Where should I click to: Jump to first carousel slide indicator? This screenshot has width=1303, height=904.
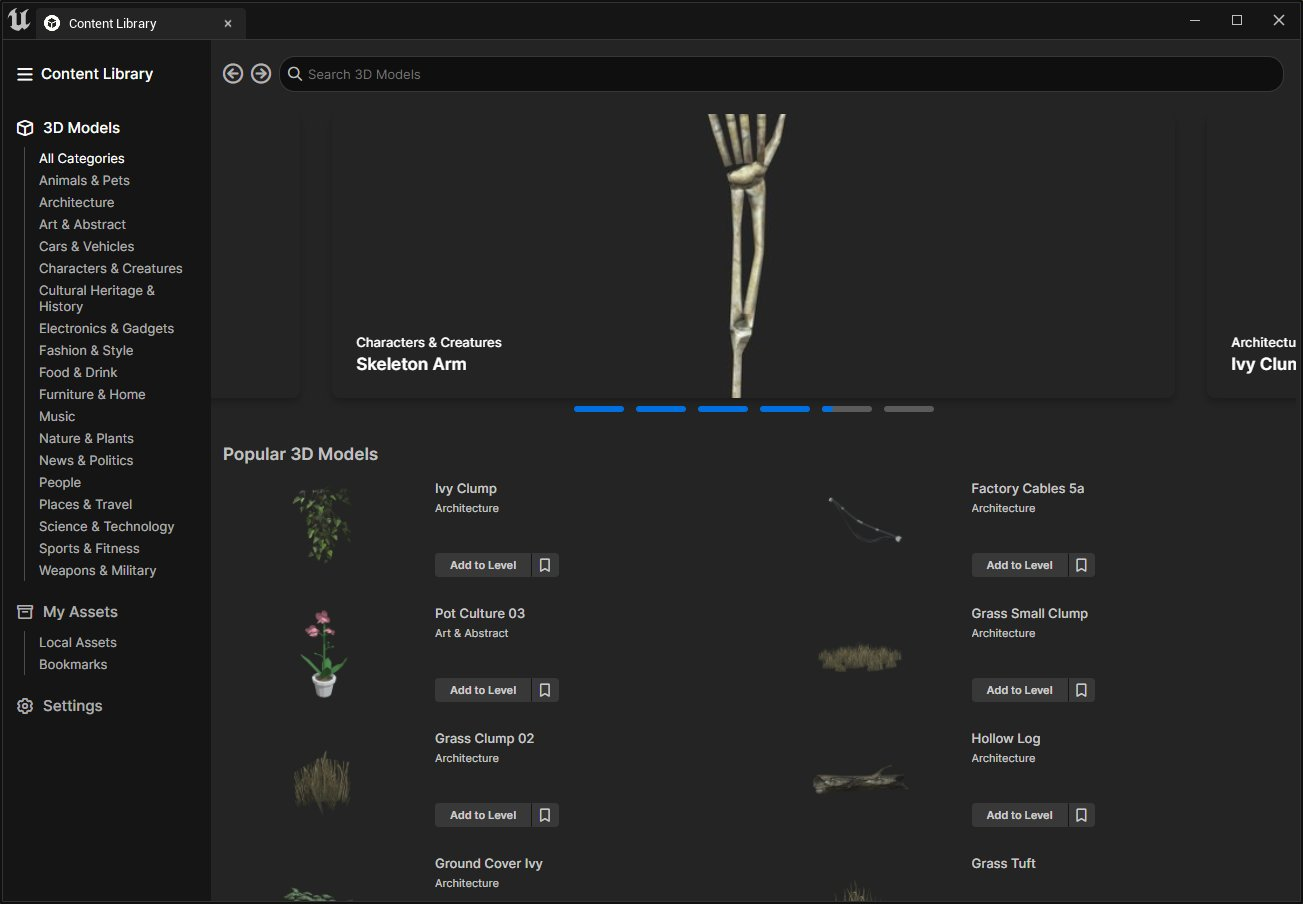click(599, 409)
